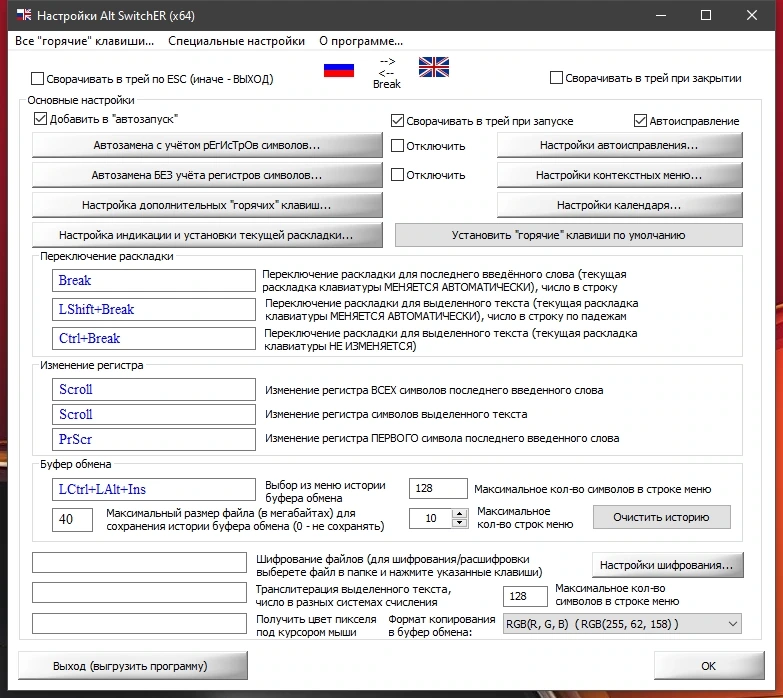Open 'Автозамена БЕЗ учёта регистров символов...'
This screenshot has height=698, width=783.
[x=207, y=175]
